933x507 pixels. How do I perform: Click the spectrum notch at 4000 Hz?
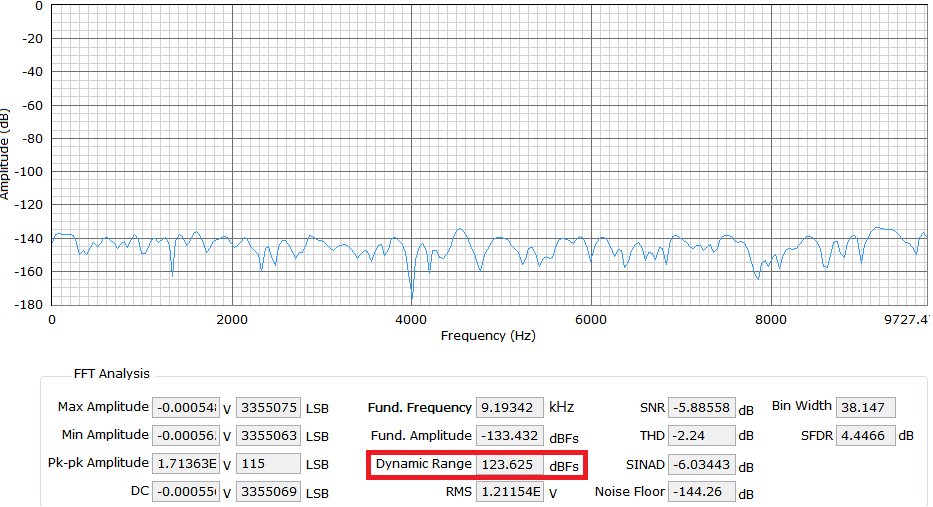click(411, 296)
